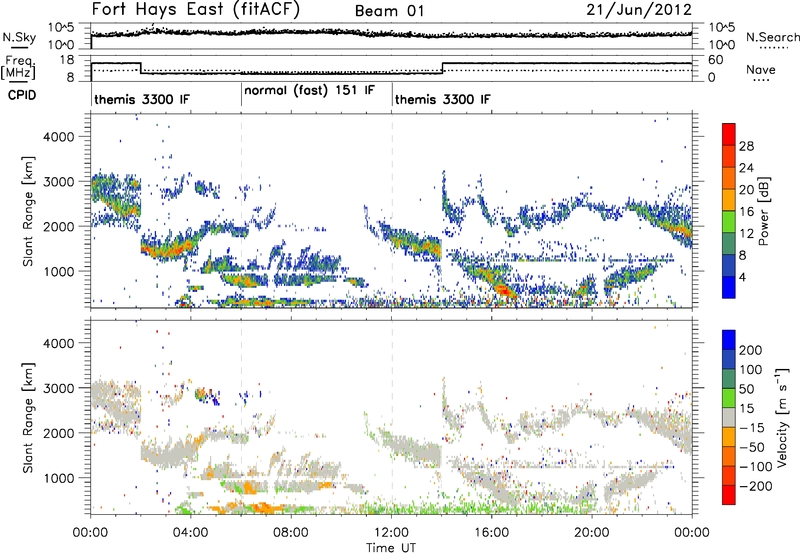Pick the blue top segment of Velocity bar
This screenshot has height=554, width=800.
point(729,340)
